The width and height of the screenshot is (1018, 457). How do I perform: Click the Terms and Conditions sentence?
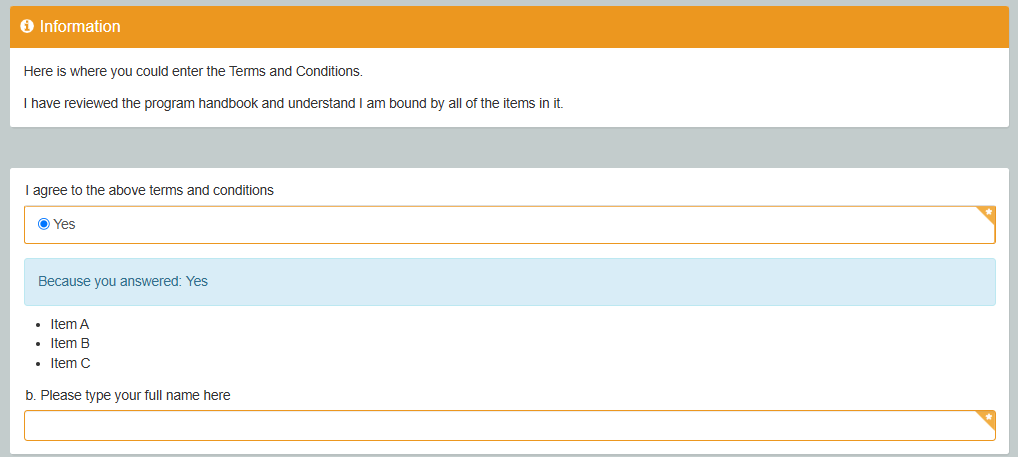click(193, 71)
